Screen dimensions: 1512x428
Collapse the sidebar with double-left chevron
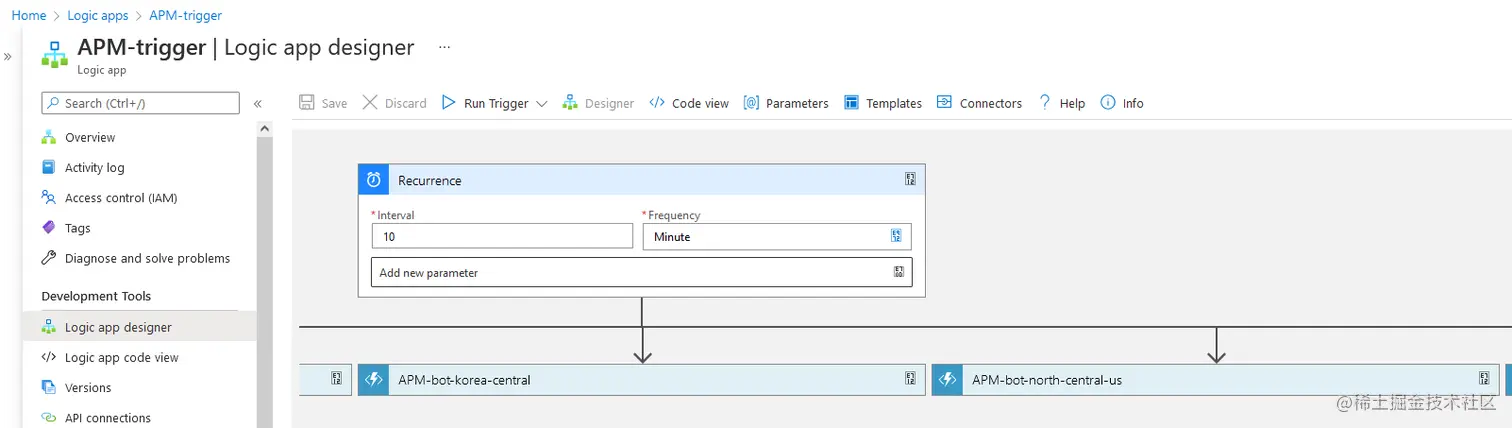click(258, 103)
